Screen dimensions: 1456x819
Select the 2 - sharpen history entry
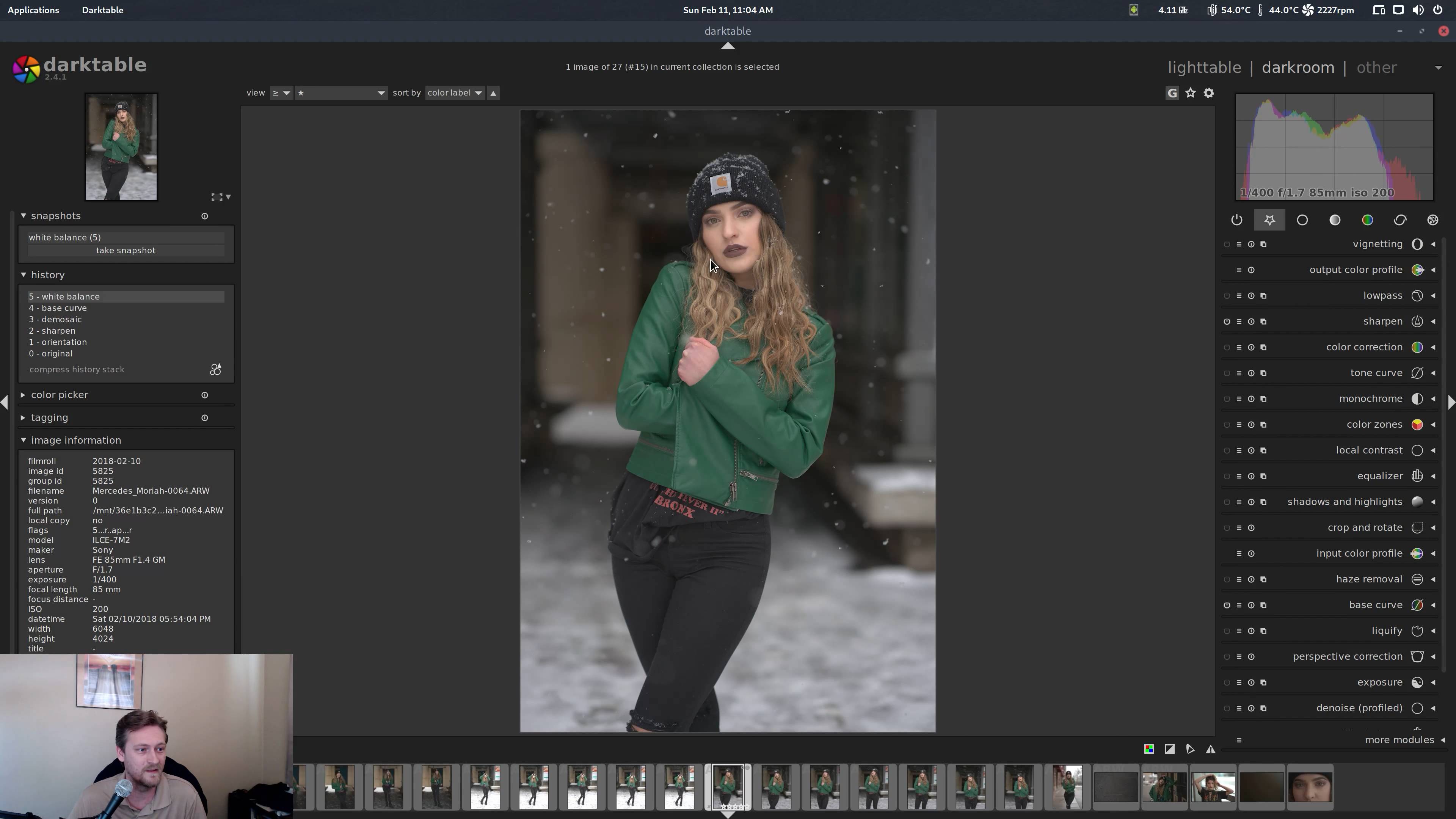(x=52, y=331)
